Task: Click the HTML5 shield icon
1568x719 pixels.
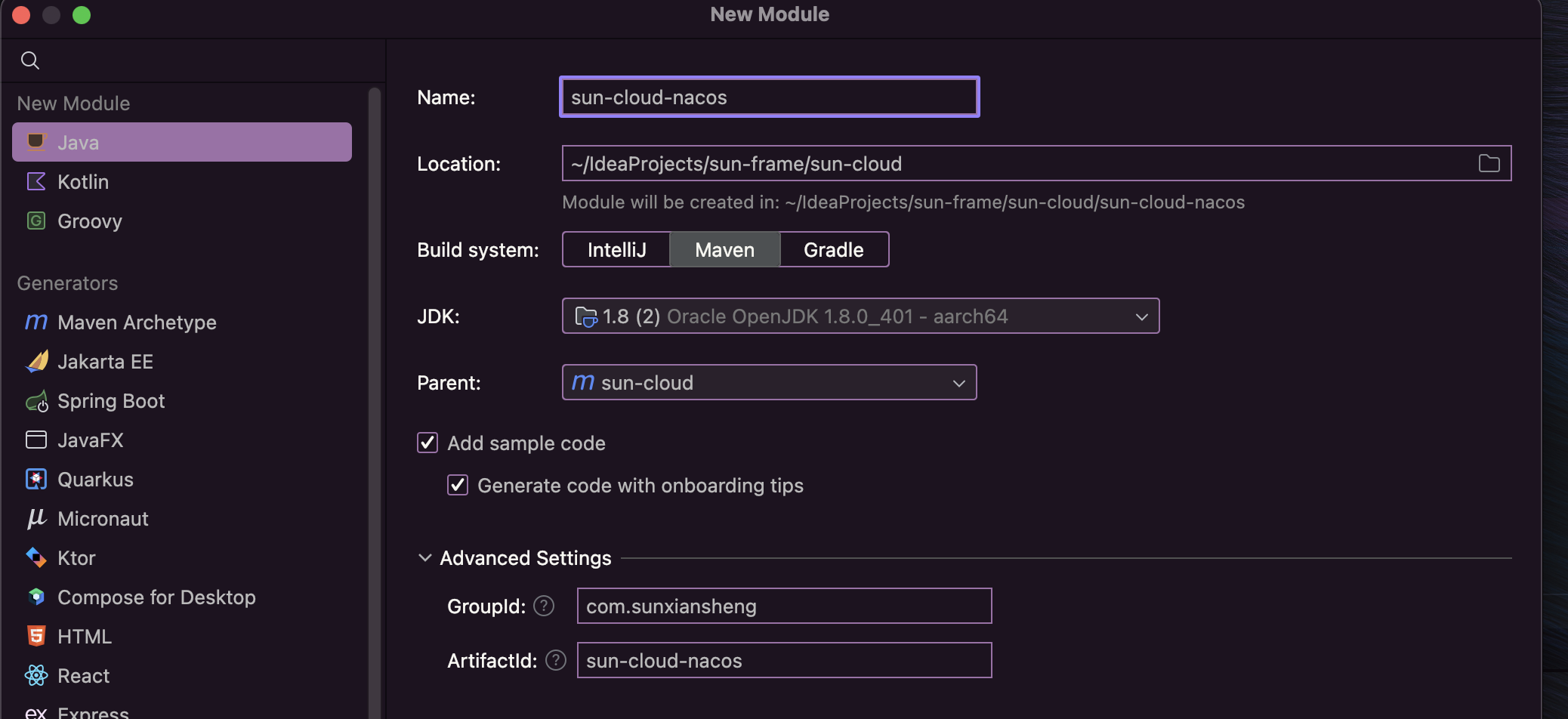Action: 35,636
